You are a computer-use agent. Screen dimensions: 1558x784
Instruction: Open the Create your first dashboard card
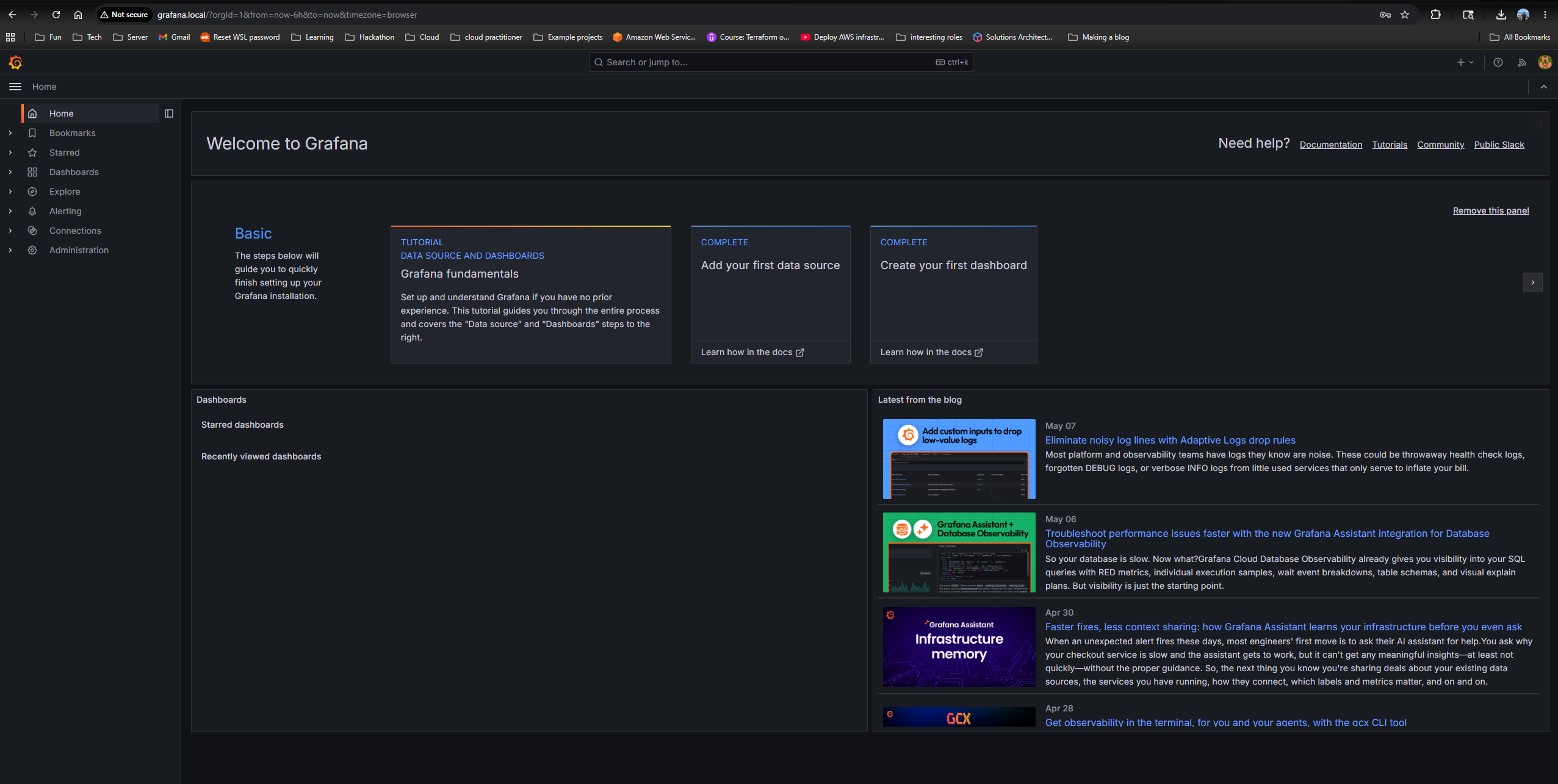(953, 283)
